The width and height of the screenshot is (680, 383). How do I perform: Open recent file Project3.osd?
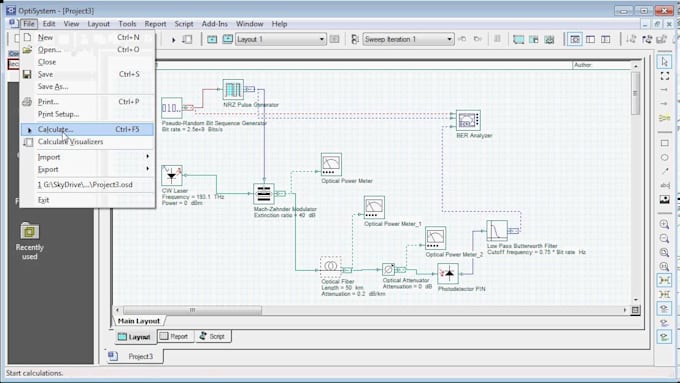[87, 184]
